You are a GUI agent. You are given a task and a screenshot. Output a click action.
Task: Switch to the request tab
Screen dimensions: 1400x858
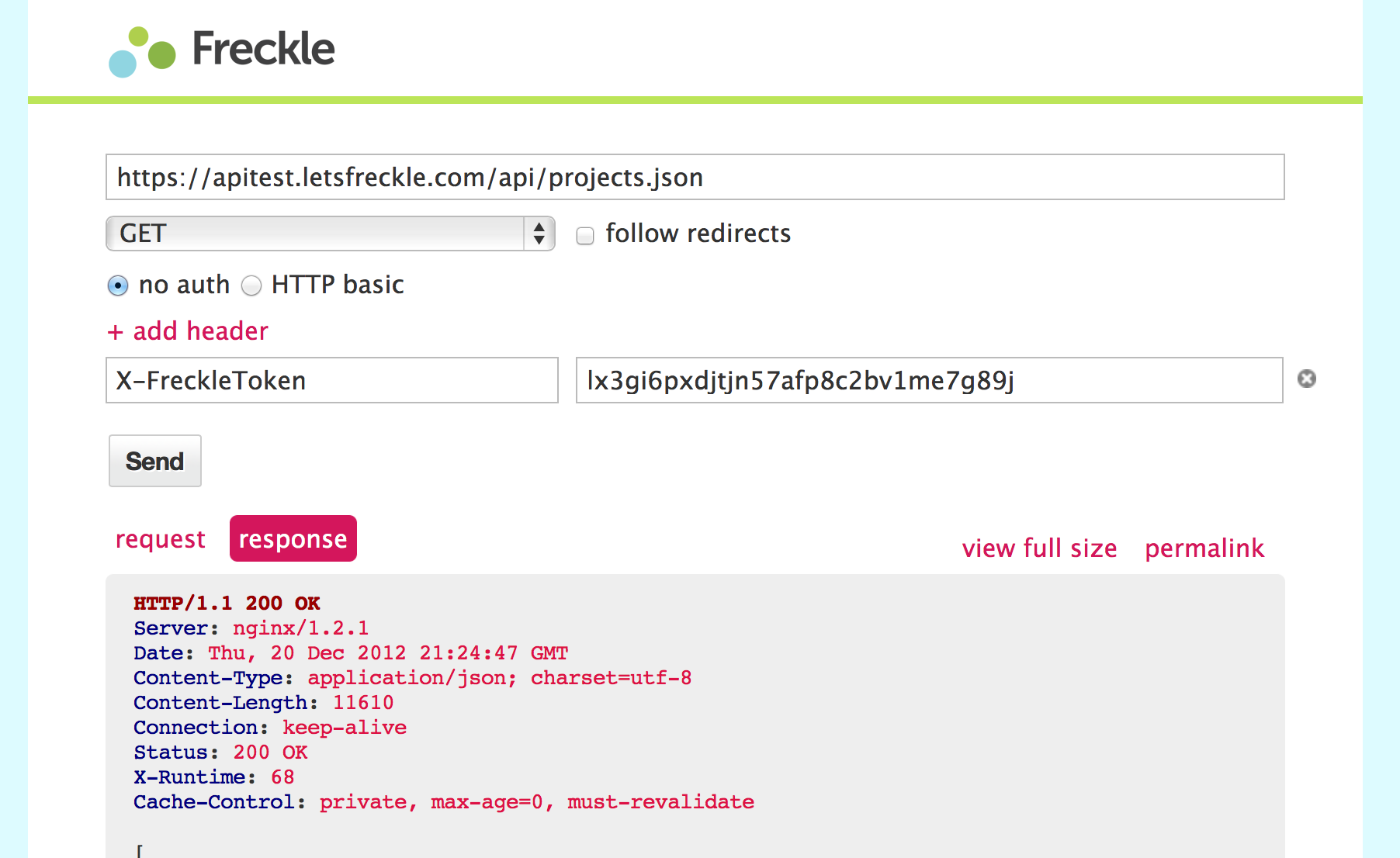[x=161, y=538]
